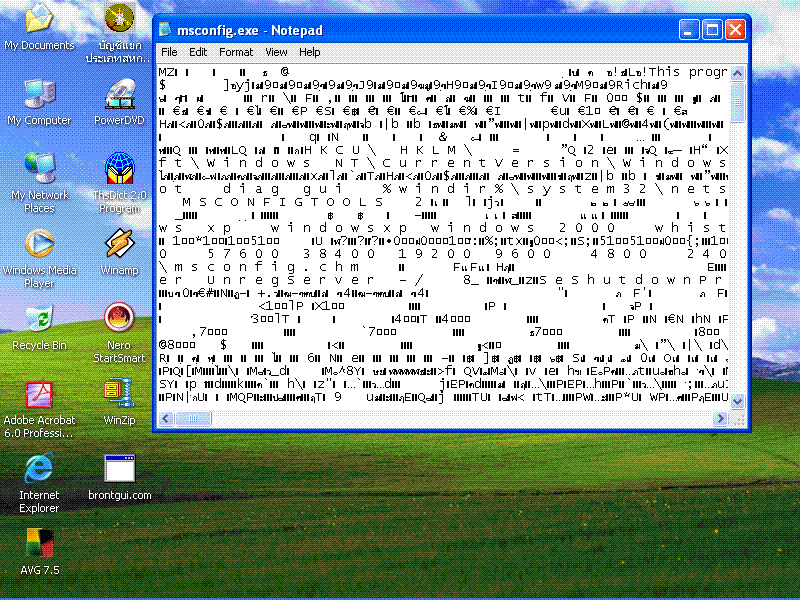
Task: Select the Recycle Bin icon
Action: [x=39, y=327]
